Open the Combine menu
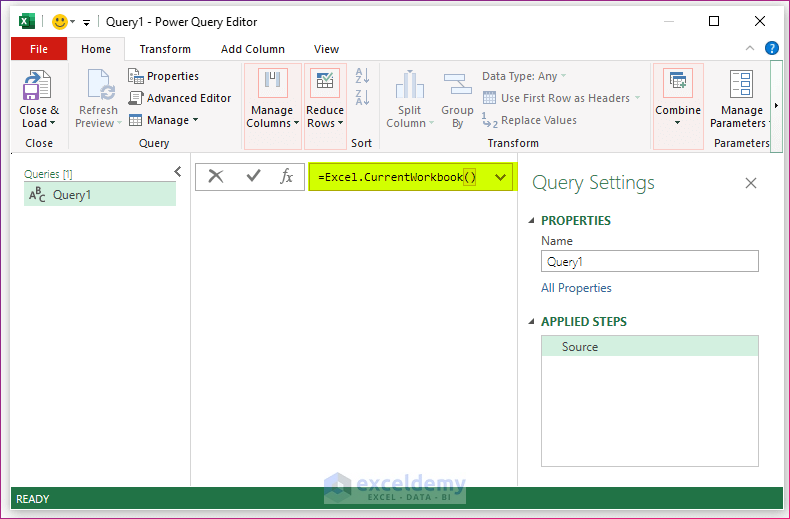The image size is (790, 519). coord(678,106)
